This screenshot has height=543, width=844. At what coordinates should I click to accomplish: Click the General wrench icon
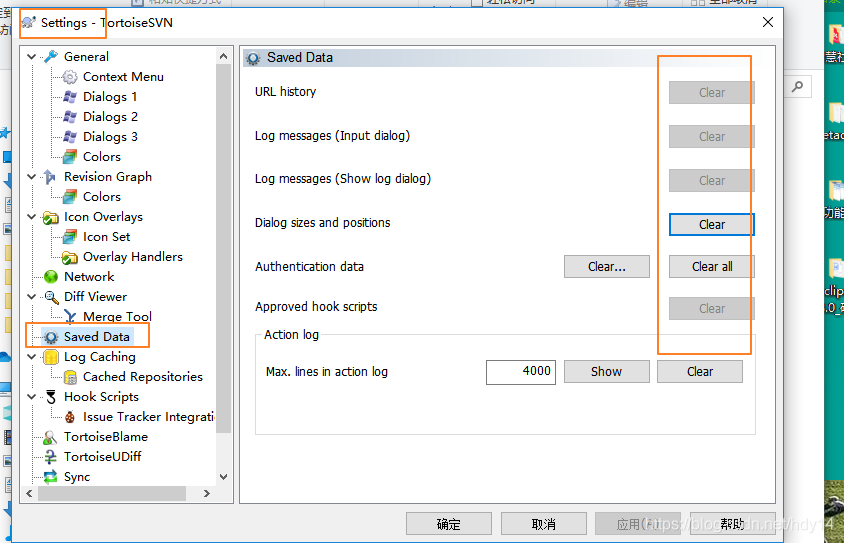(x=51, y=57)
